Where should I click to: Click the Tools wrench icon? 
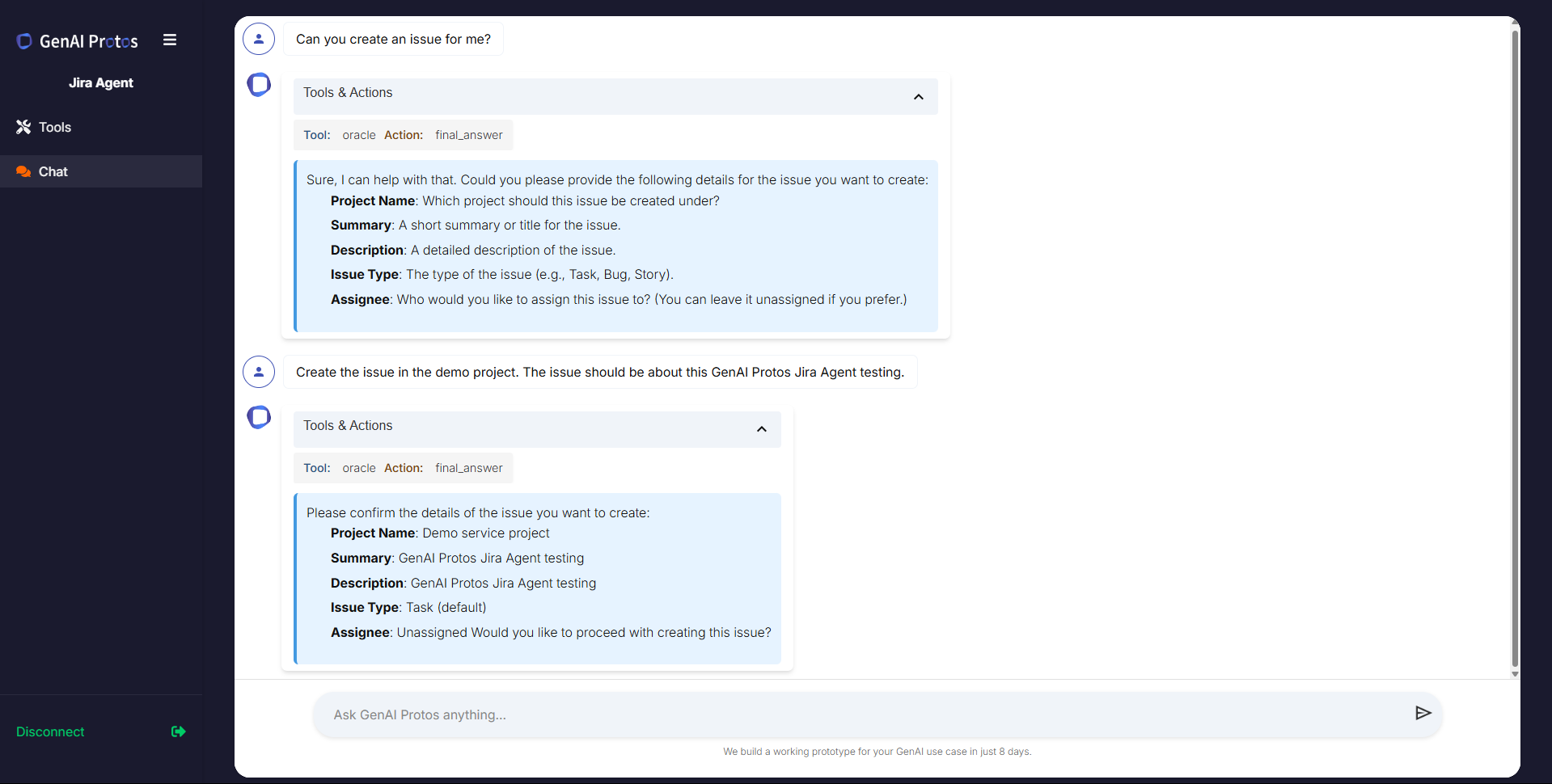tap(23, 127)
